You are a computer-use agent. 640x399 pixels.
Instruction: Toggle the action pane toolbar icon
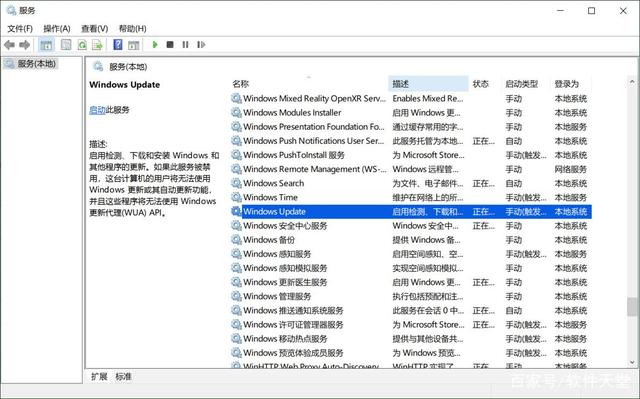pos(133,45)
